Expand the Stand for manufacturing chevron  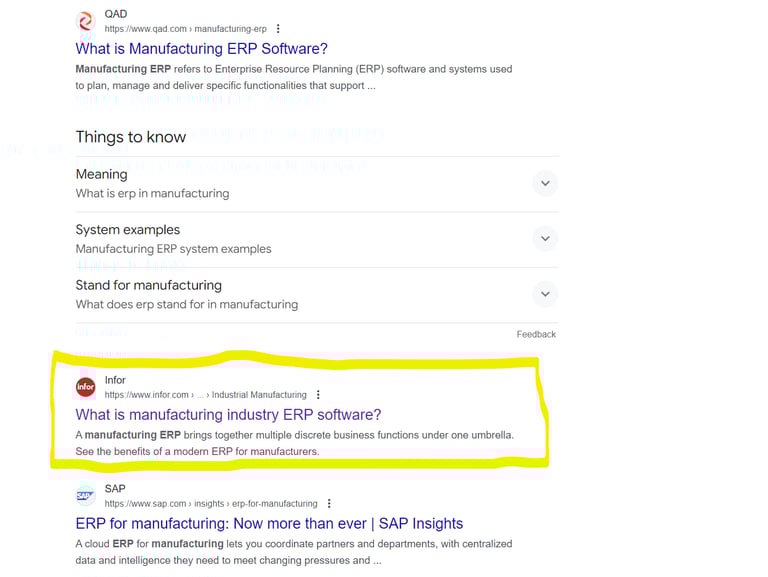[x=544, y=294]
